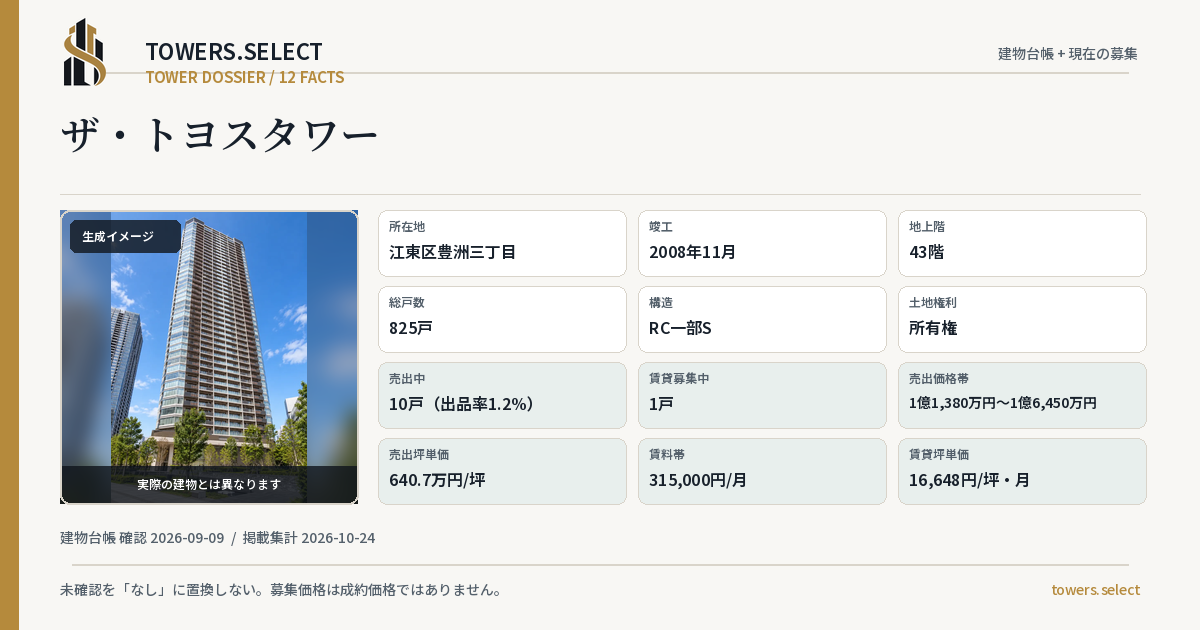Select the 総戸数 825戸 card
Screen dimensions: 1200x630
coord(502,319)
